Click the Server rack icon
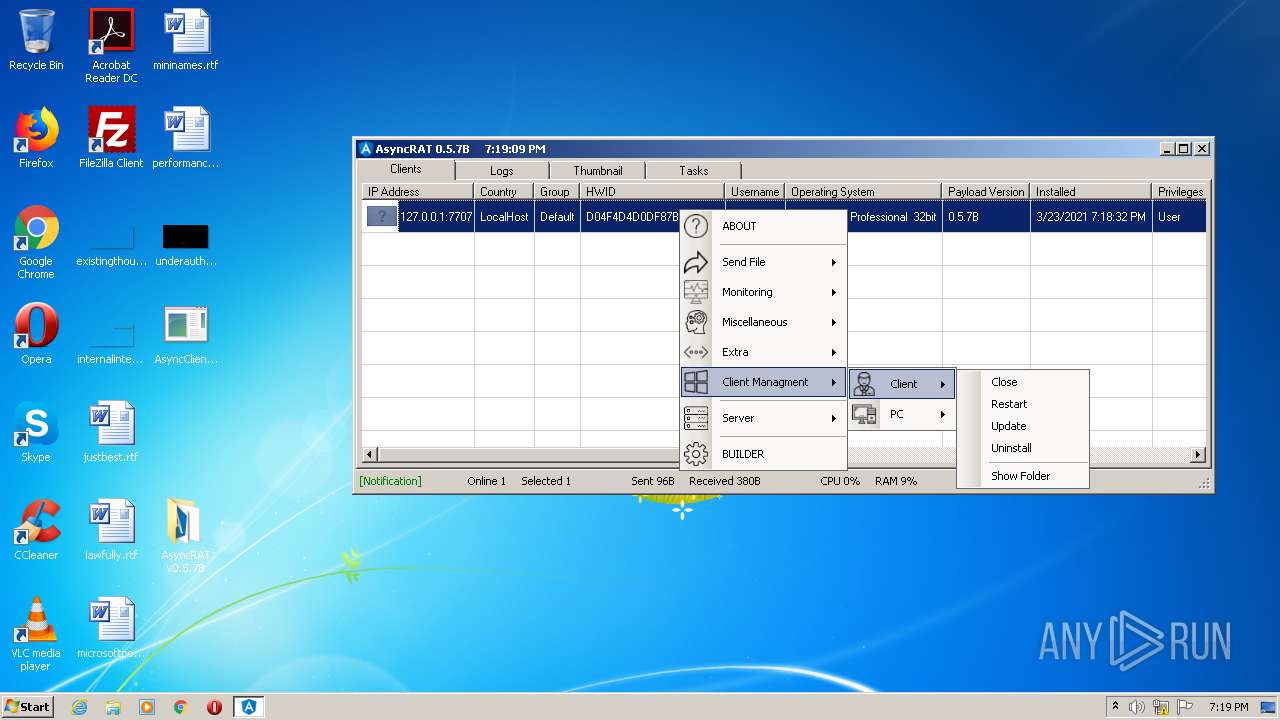The image size is (1280, 720). tap(695, 418)
